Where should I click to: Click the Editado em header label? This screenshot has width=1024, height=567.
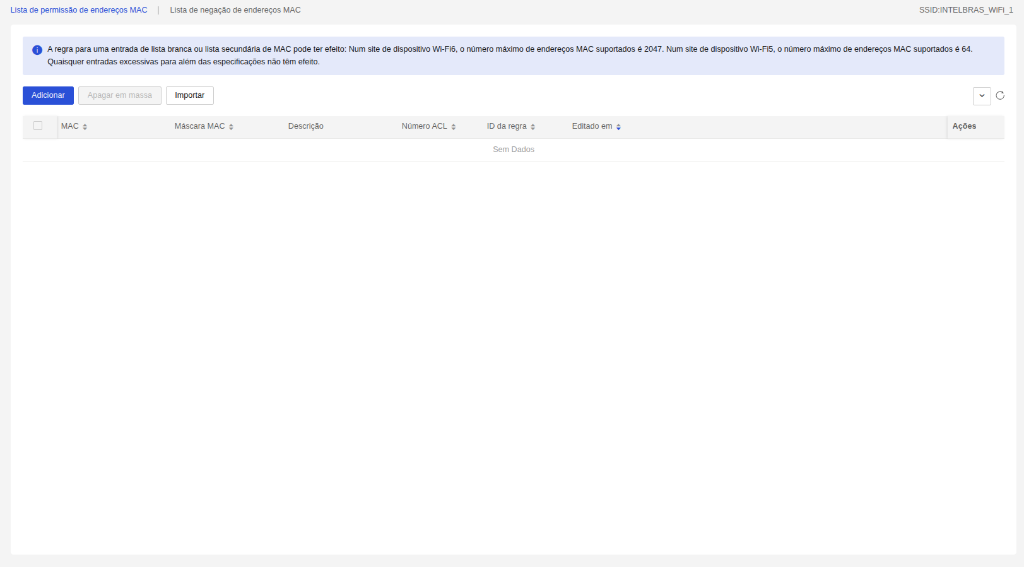[592, 126]
